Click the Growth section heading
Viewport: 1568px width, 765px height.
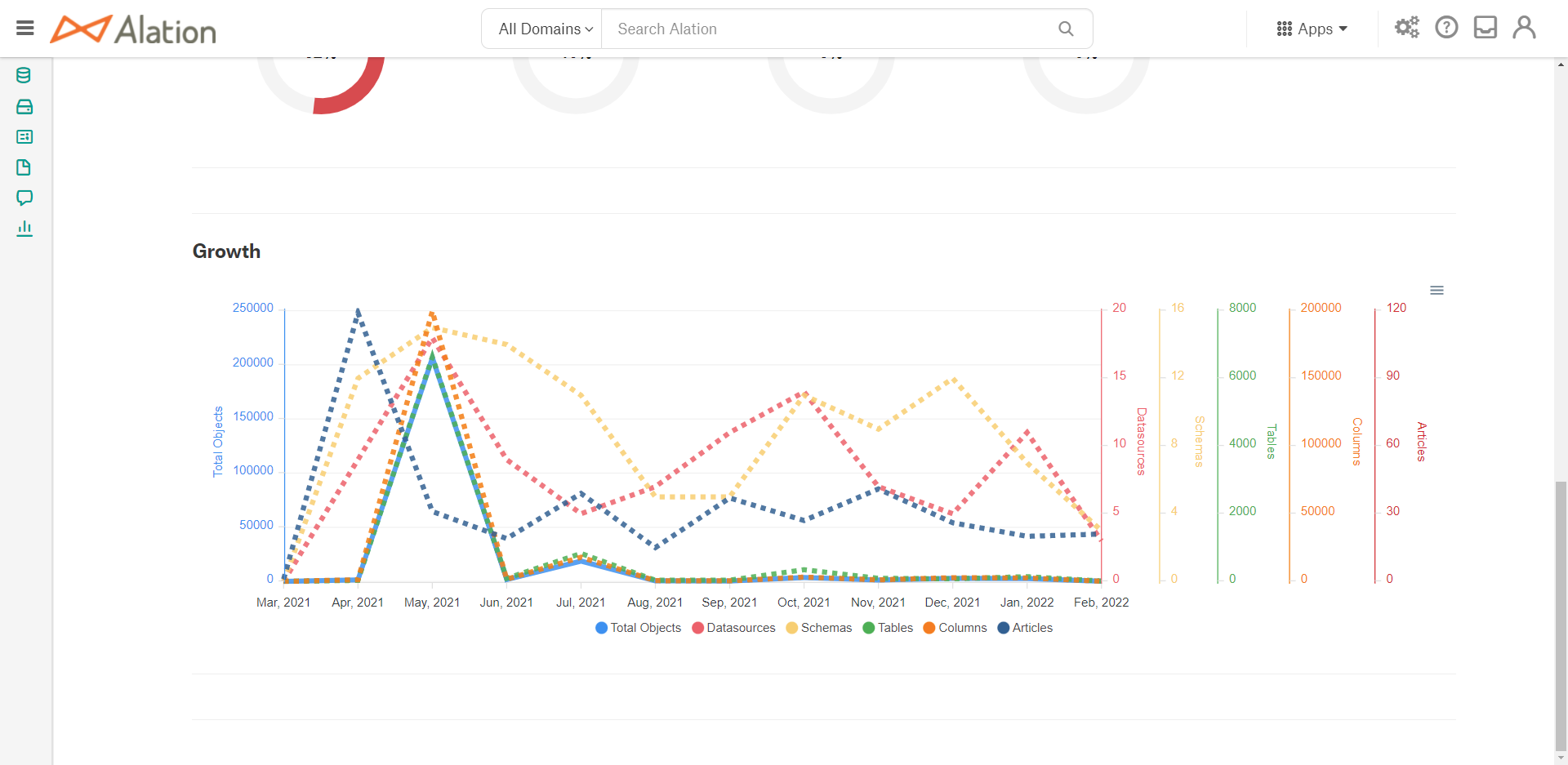pos(226,251)
